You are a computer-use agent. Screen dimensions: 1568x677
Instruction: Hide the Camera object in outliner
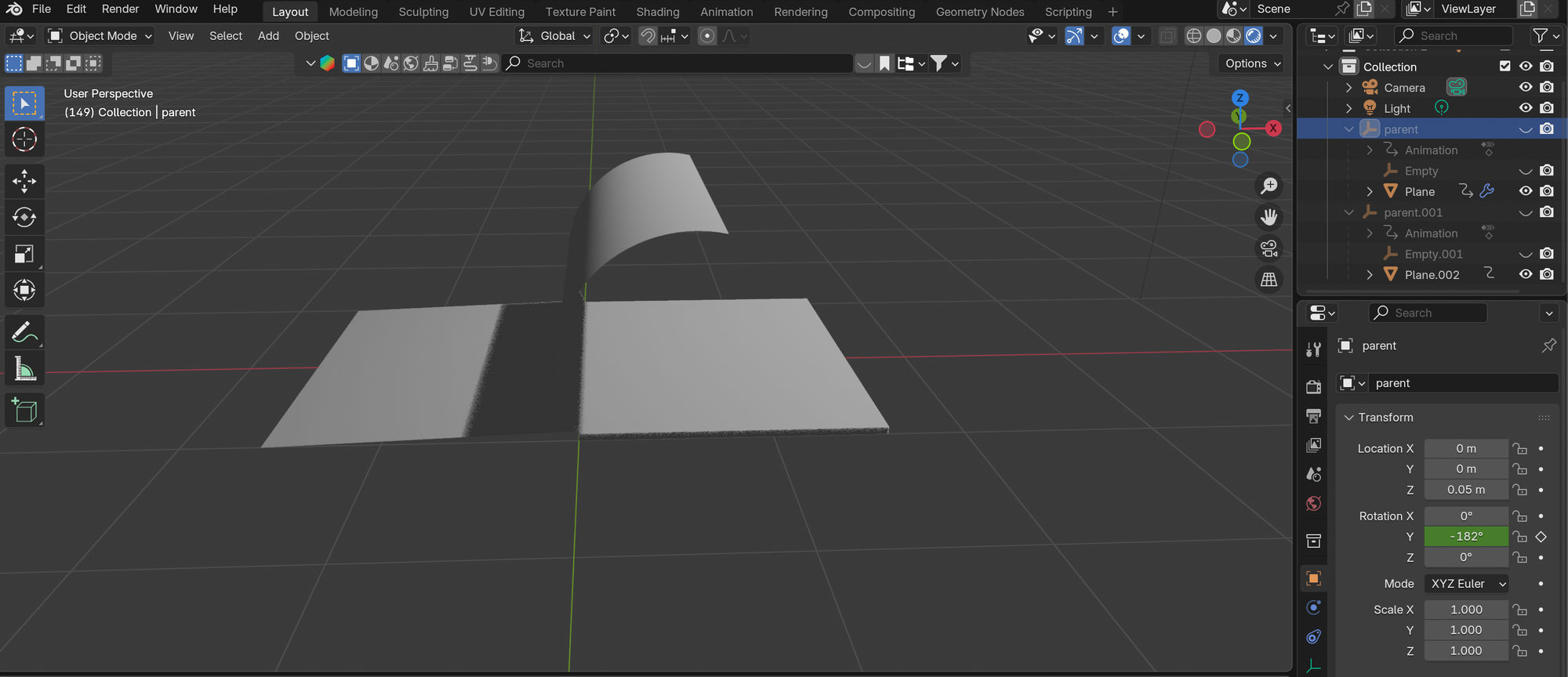click(x=1525, y=87)
